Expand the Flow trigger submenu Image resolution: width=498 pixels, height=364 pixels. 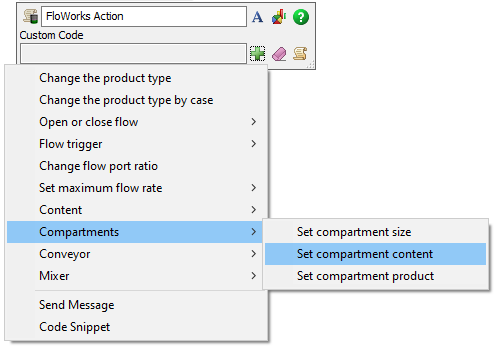[x=137, y=144]
